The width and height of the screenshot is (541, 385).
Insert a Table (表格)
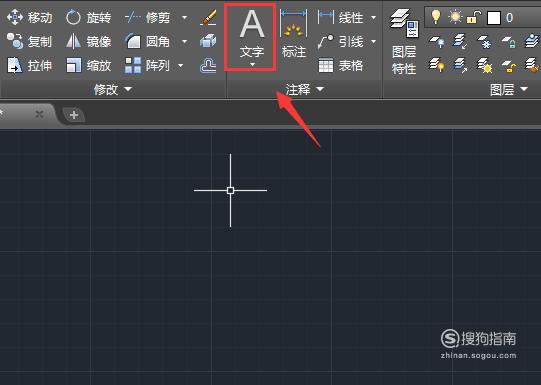(x=342, y=65)
